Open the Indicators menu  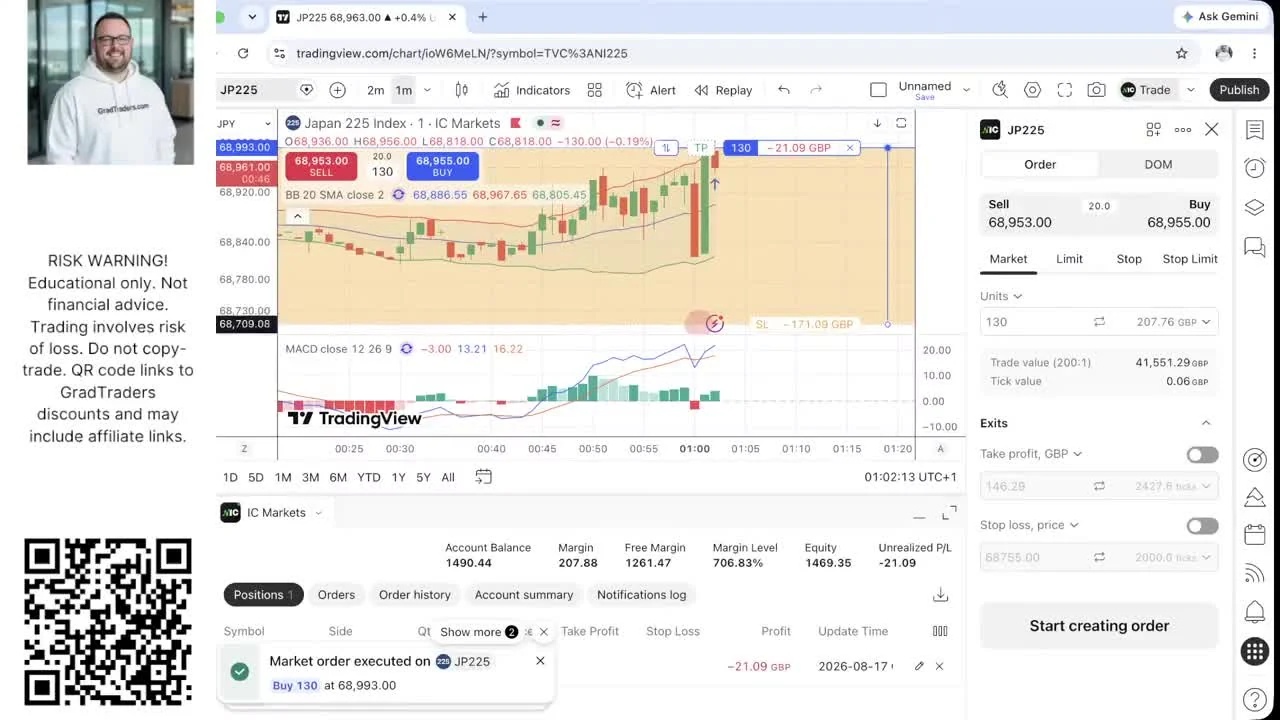(x=532, y=90)
